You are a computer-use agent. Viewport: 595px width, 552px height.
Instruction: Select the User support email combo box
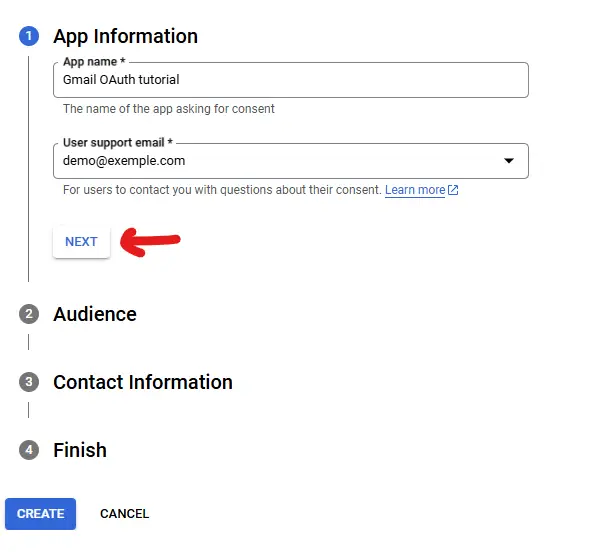291,161
